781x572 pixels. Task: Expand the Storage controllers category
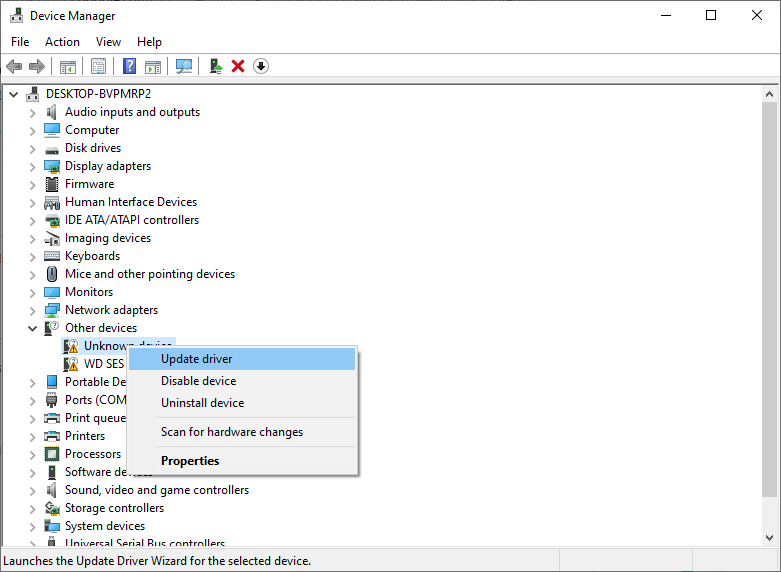(32, 509)
